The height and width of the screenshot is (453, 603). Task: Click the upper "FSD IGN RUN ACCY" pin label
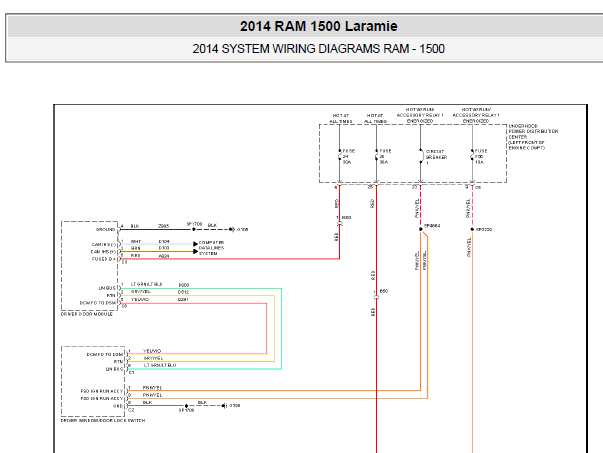point(102,391)
